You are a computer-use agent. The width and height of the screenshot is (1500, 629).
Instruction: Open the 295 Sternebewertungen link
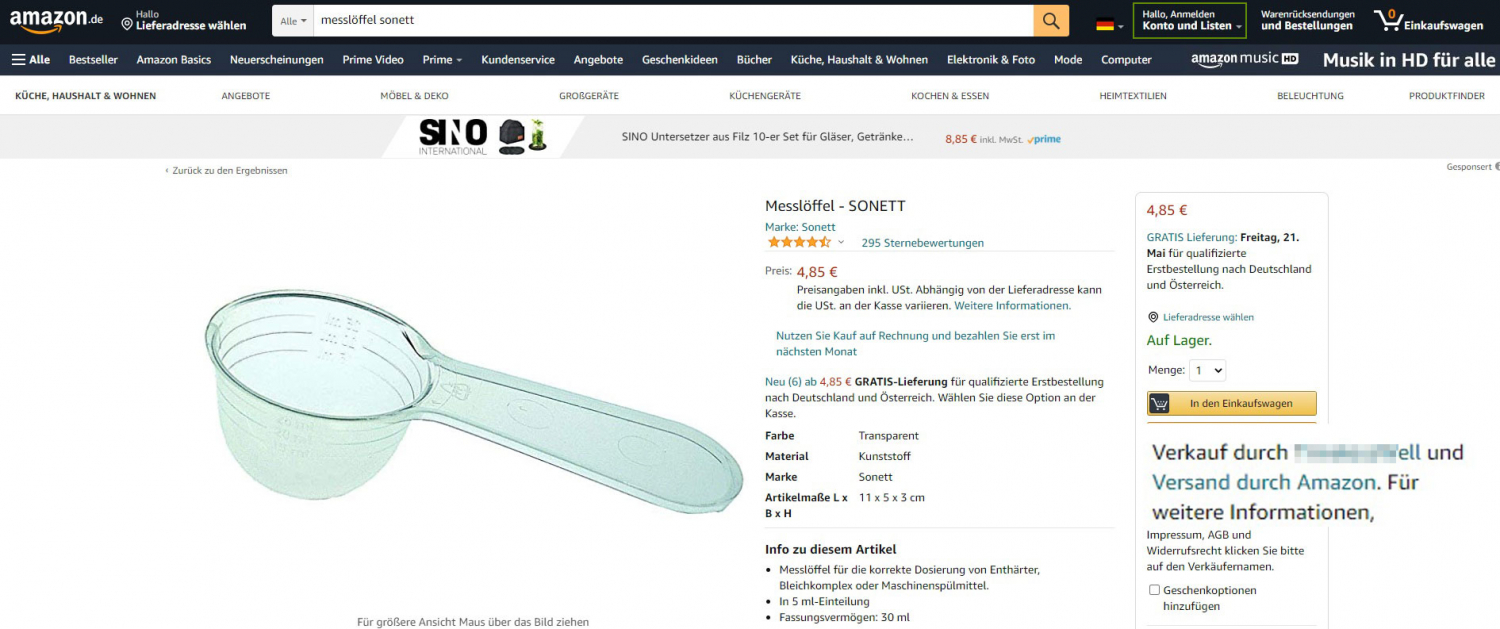click(x=922, y=243)
